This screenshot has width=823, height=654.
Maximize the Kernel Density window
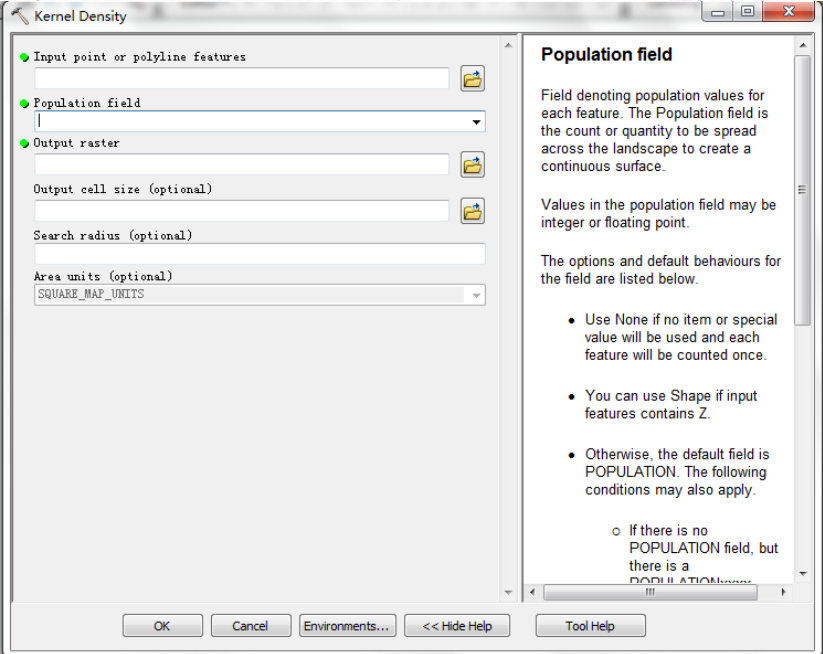745,14
